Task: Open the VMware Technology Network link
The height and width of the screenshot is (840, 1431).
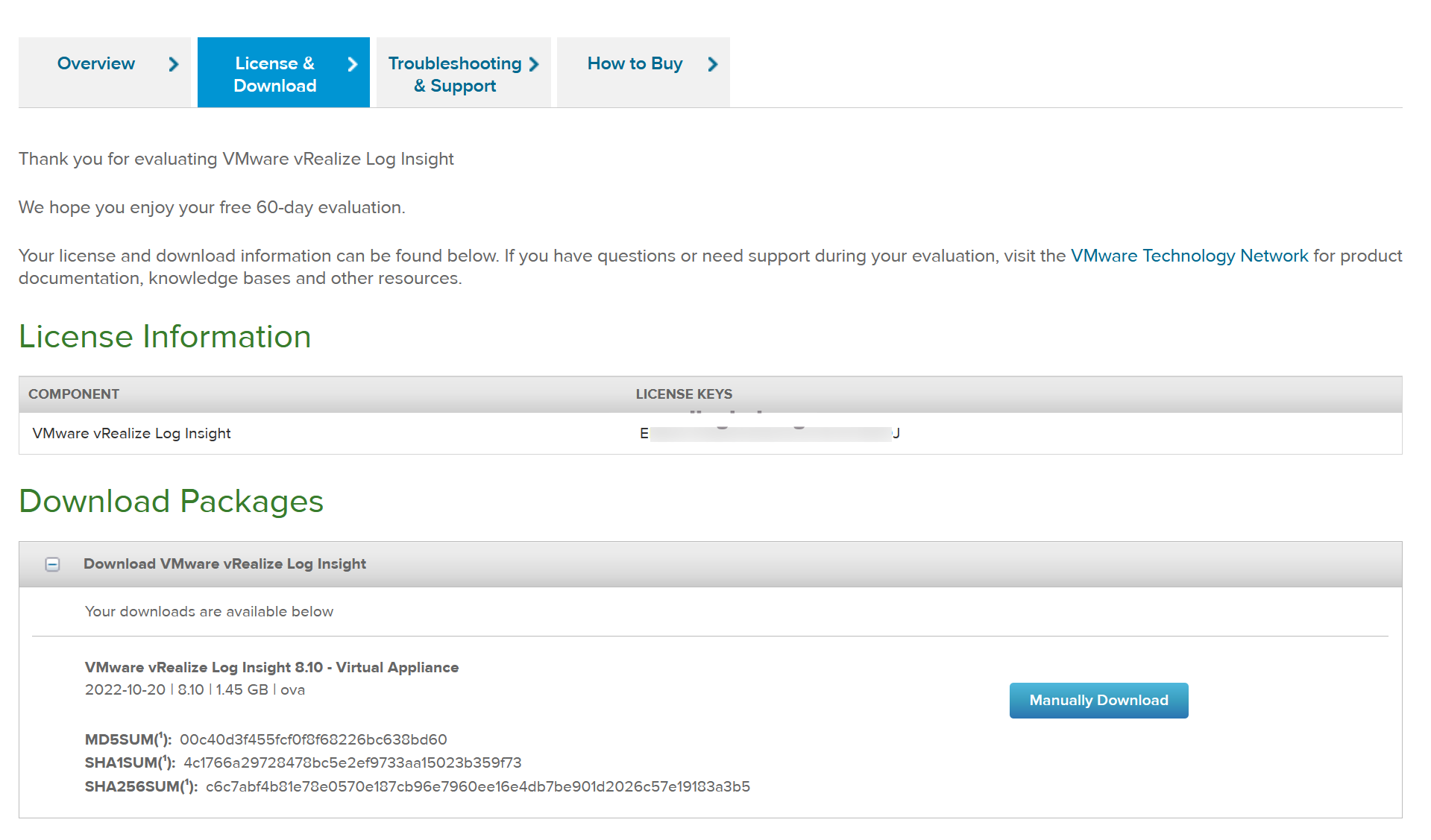Action: click(x=1189, y=256)
